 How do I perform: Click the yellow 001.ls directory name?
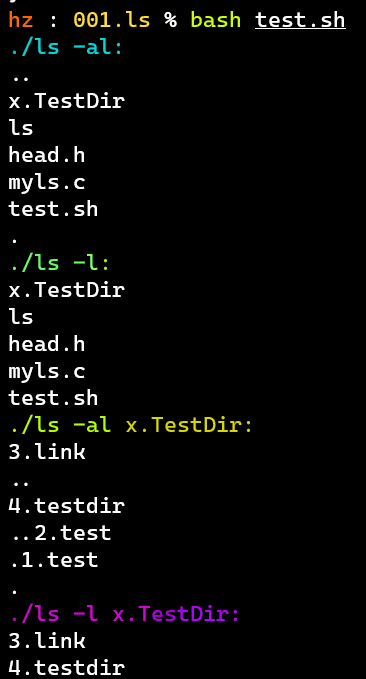(x=111, y=20)
